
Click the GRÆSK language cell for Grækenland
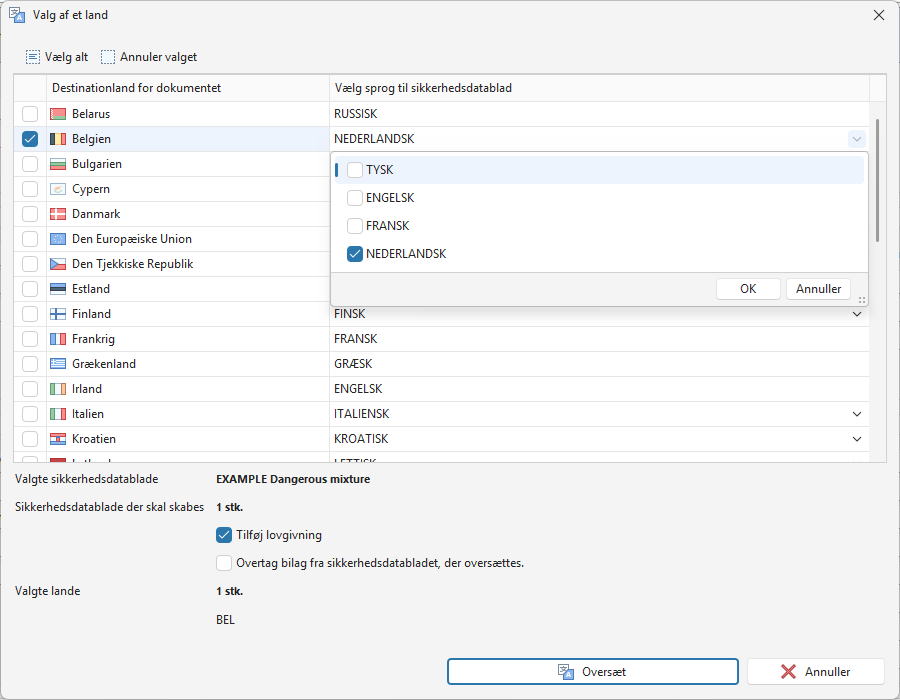point(599,364)
